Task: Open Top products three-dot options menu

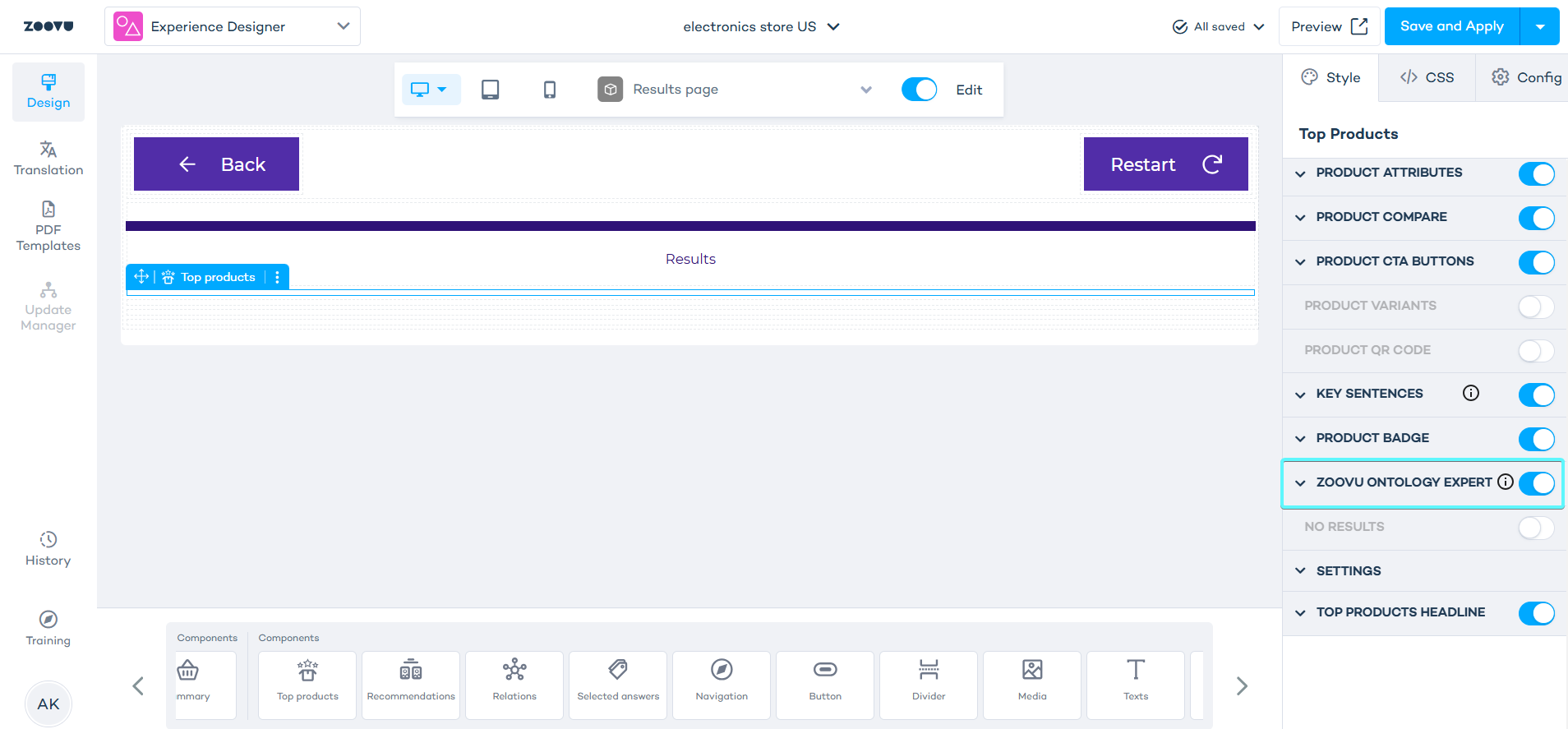Action: click(277, 277)
